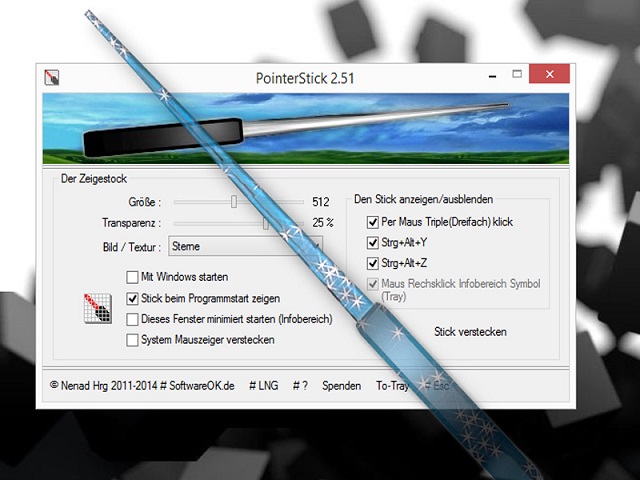Click the 25 % transparency value
Viewport: 640px width, 480px height.
[323, 223]
